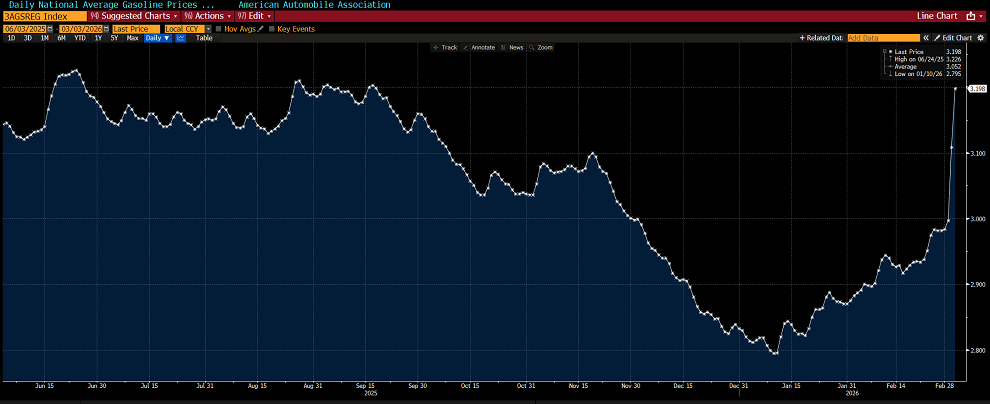Image resolution: width=990 pixels, height=404 pixels.
Task: Collapse panel with double chevron icon
Action: [926, 38]
